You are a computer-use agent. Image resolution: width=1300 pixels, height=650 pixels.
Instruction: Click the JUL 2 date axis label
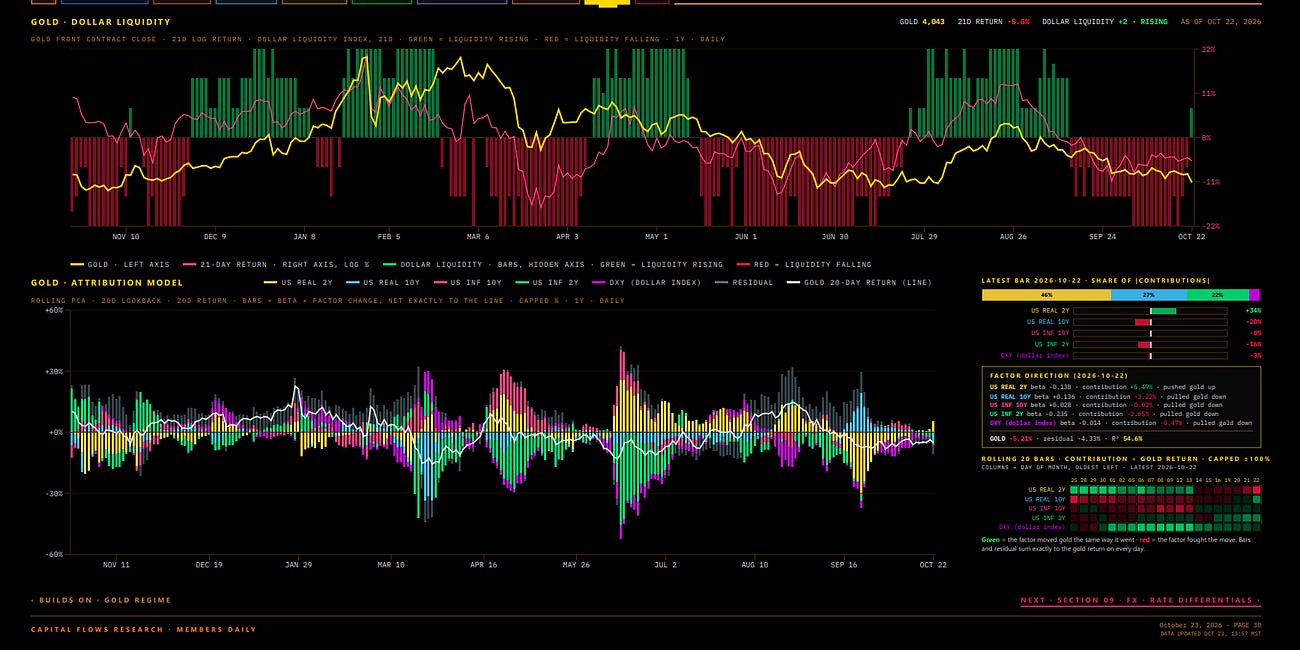click(666, 565)
